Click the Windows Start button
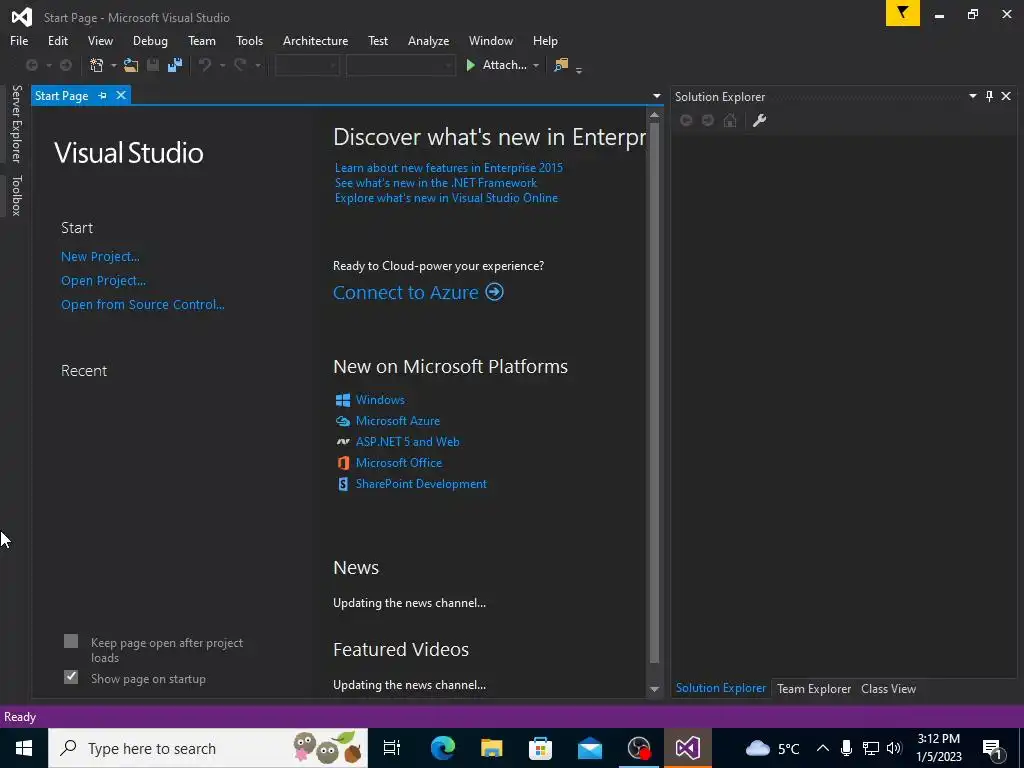 24,748
